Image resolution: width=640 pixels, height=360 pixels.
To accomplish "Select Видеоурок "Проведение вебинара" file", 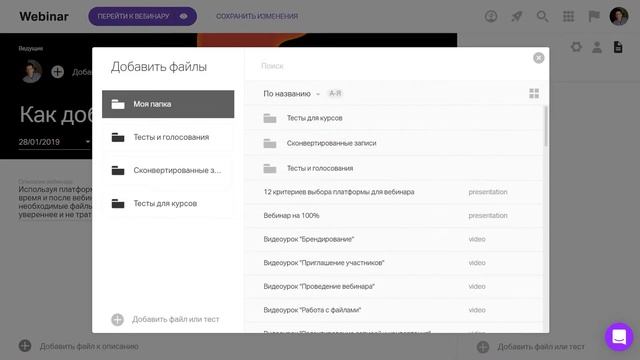I will click(394, 287).
